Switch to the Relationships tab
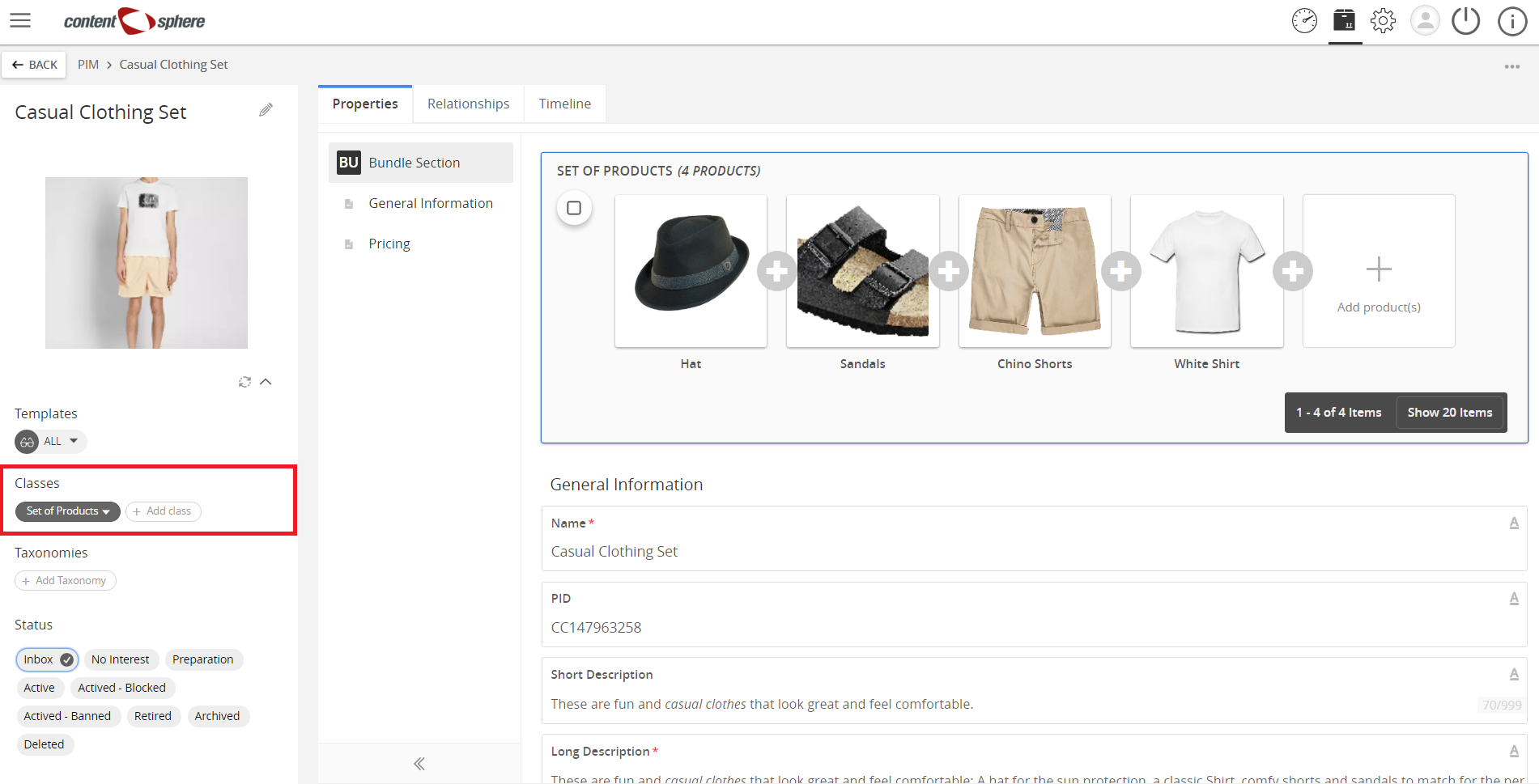Viewport: 1539px width, 784px height. tap(469, 104)
